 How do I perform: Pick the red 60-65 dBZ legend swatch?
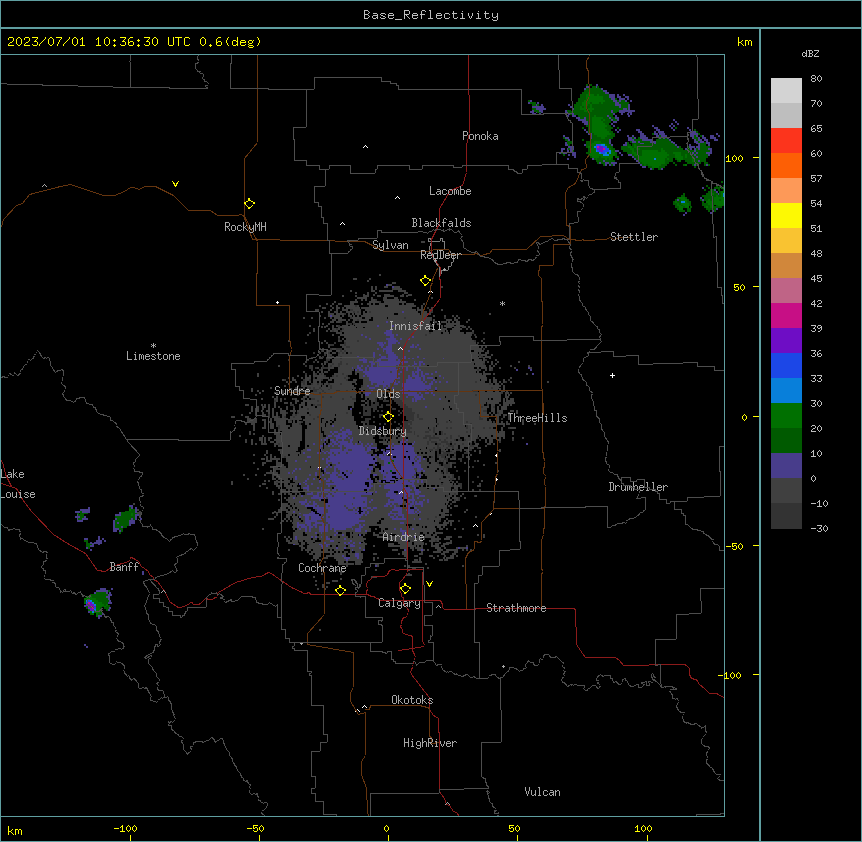click(786, 141)
